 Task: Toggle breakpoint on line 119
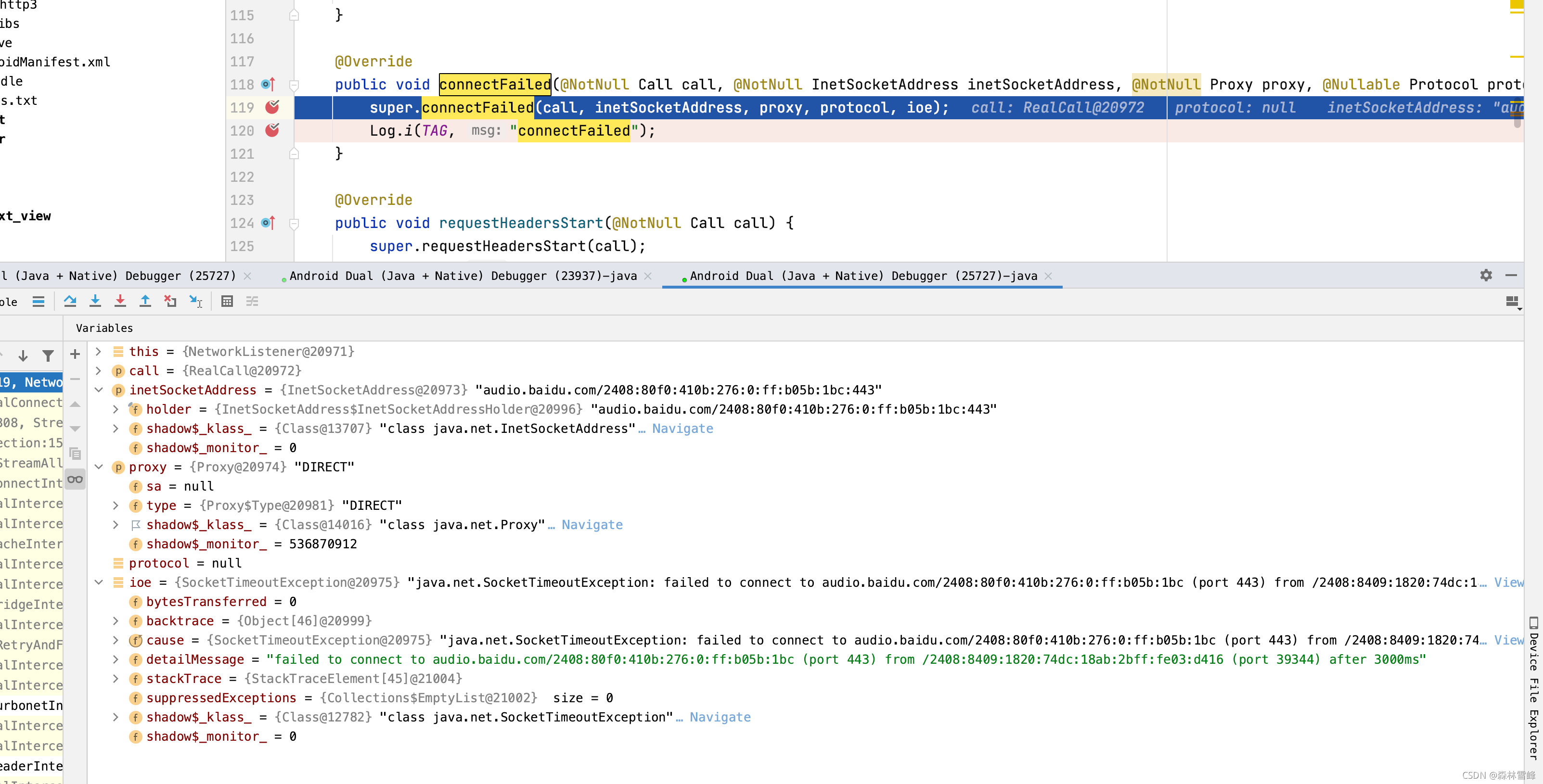click(x=272, y=107)
